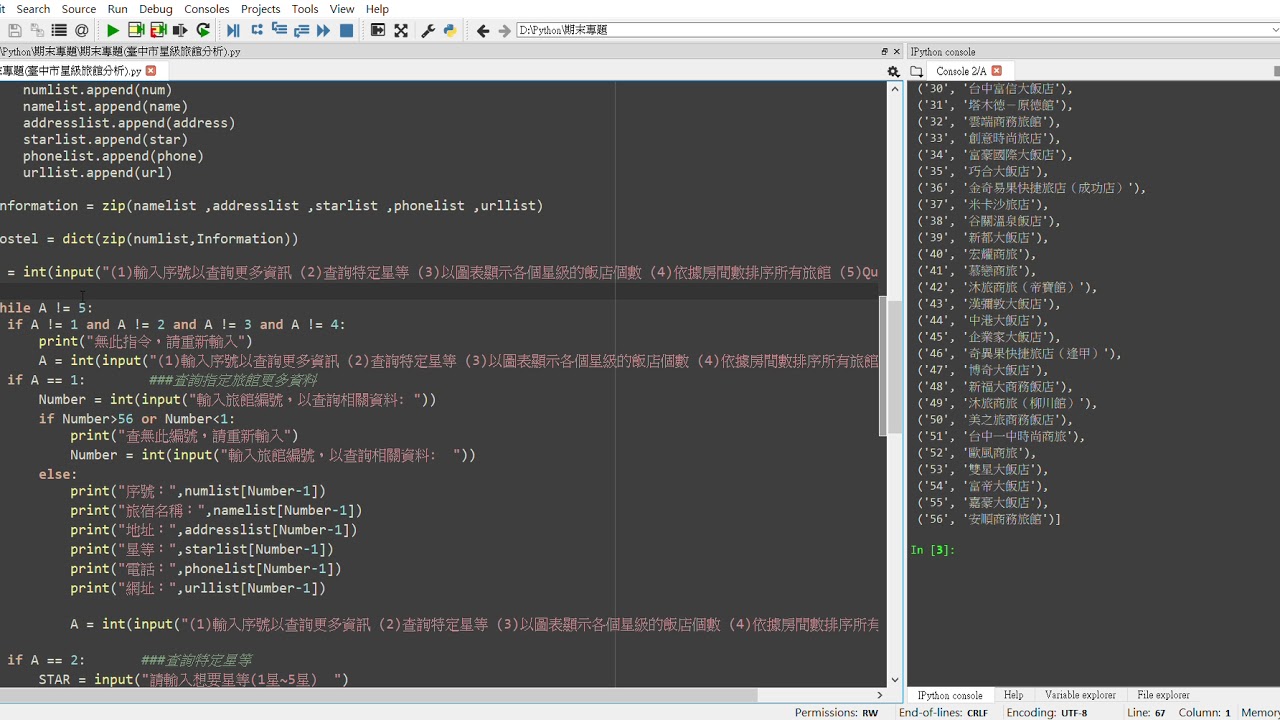The height and width of the screenshot is (720, 1280).
Task: Click the debugger Step Into icon
Action: click(x=279, y=31)
